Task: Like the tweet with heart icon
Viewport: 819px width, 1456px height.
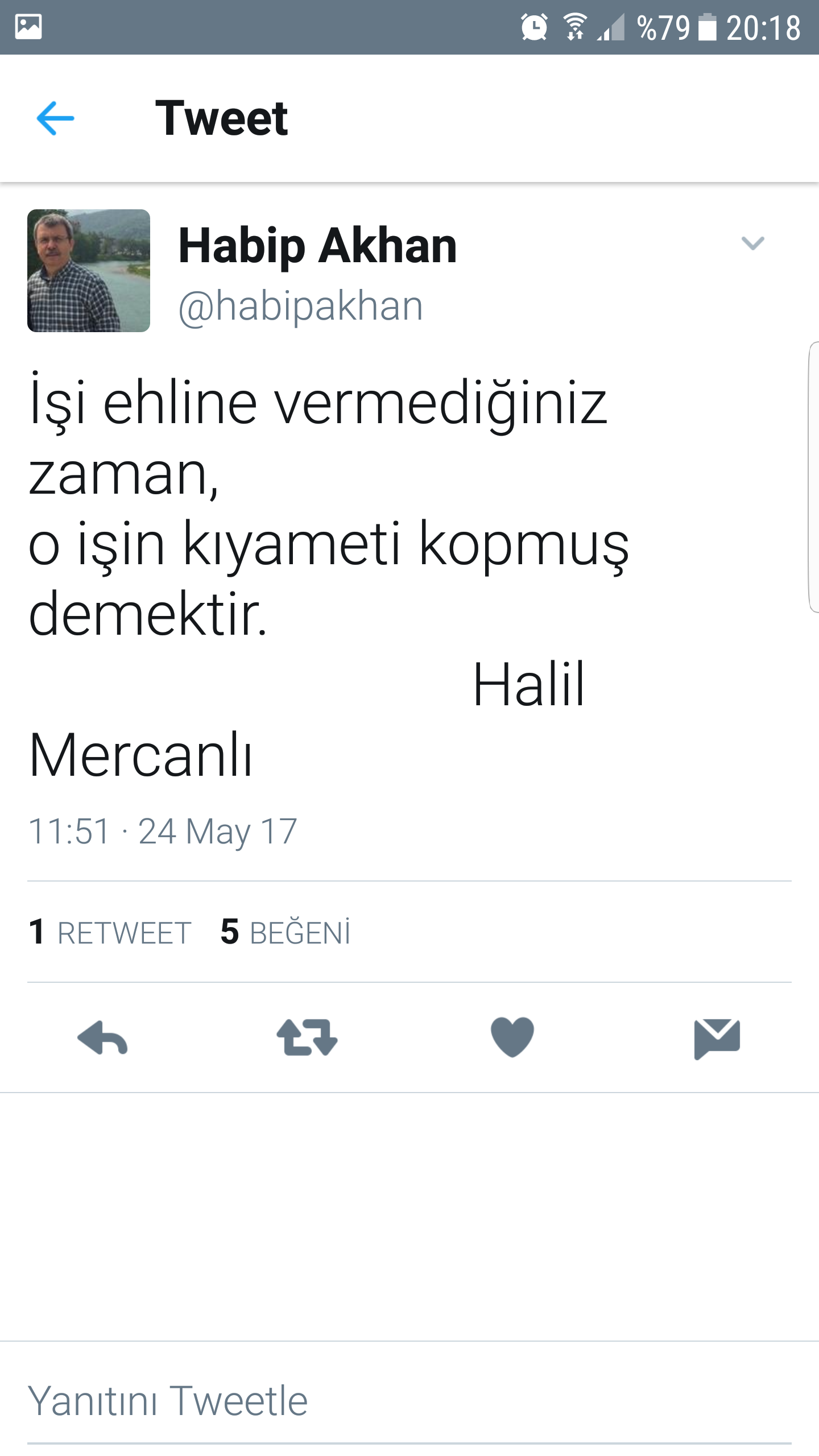Action: coord(512,1037)
